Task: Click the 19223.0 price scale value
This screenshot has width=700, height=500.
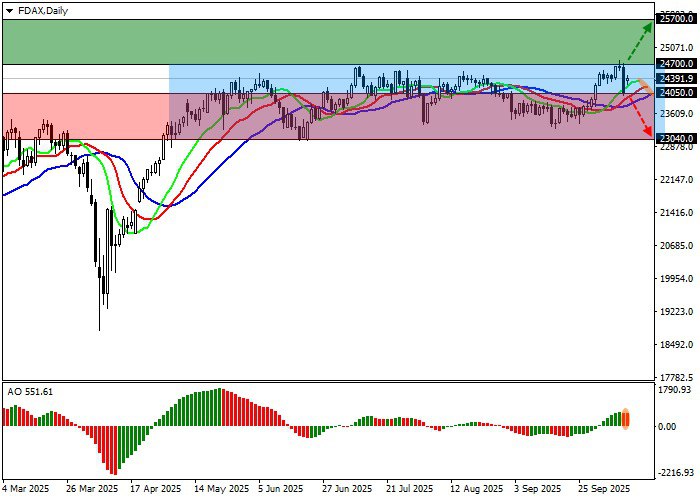Action: click(x=676, y=312)
